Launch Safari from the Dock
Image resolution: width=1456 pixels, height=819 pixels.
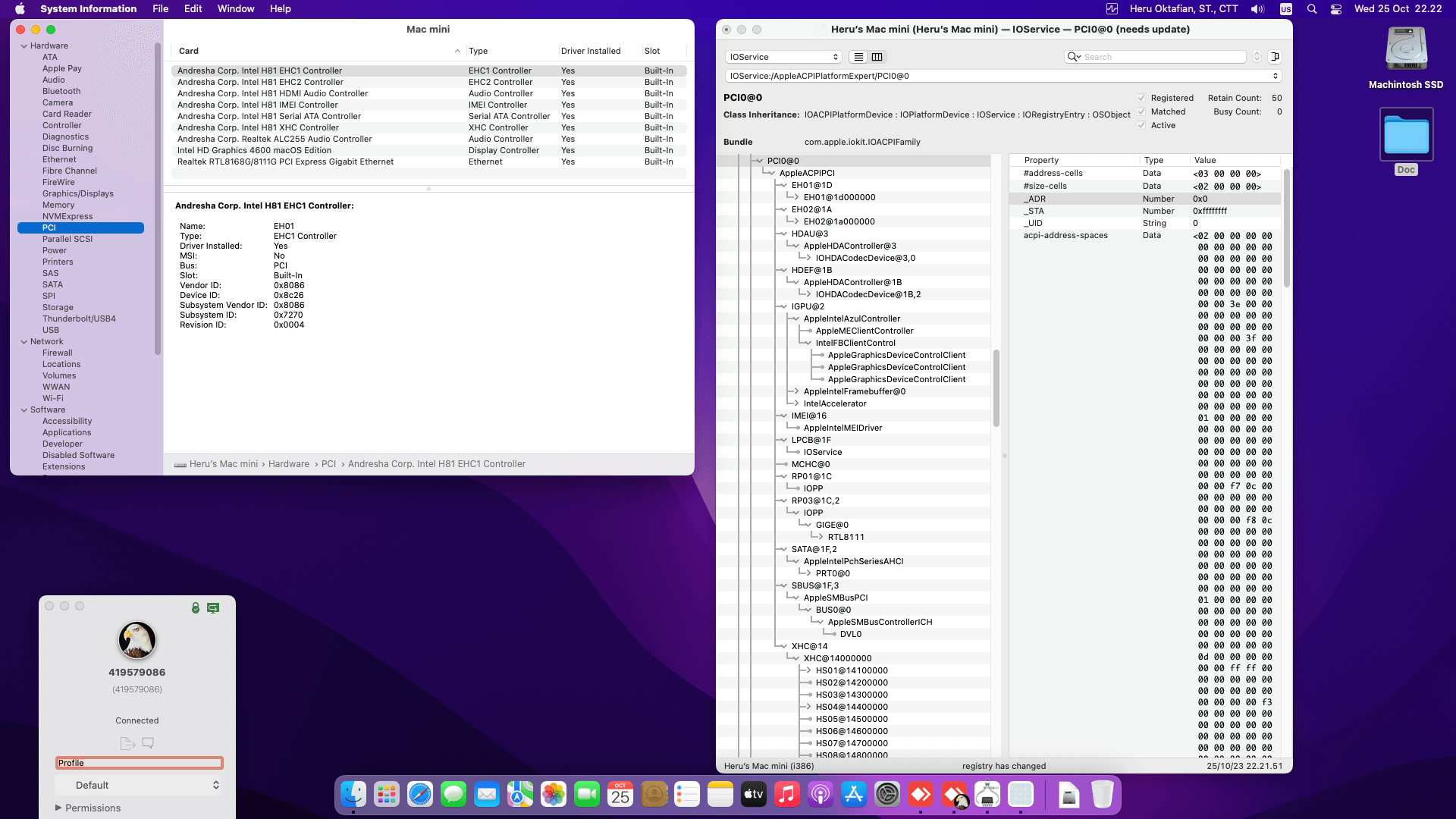pos(420,794)
